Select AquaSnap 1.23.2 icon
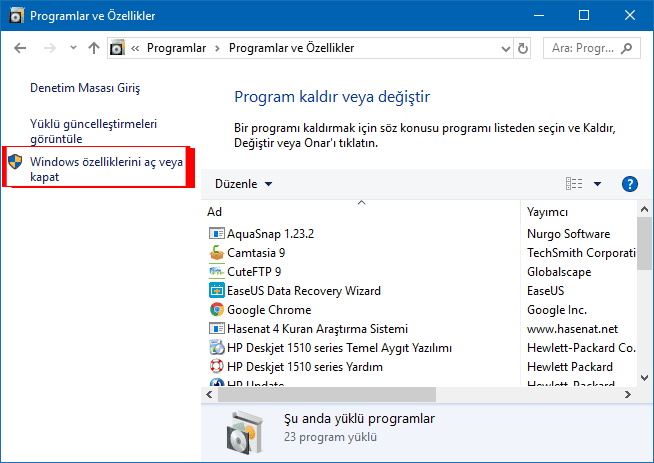This screenshot has width=654, height=463. (217, 234)
